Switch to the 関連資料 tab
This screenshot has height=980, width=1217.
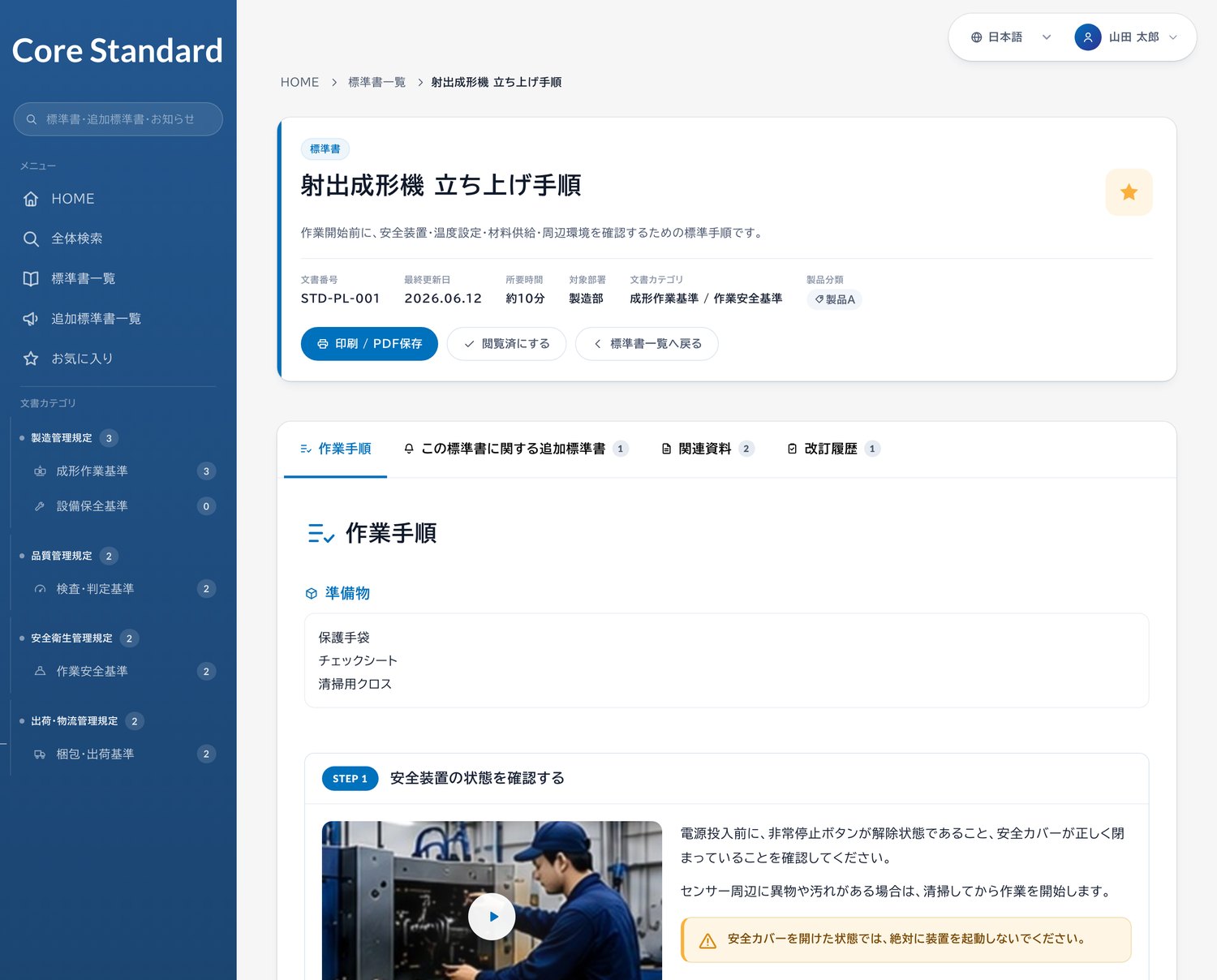[x=707, y=449]
